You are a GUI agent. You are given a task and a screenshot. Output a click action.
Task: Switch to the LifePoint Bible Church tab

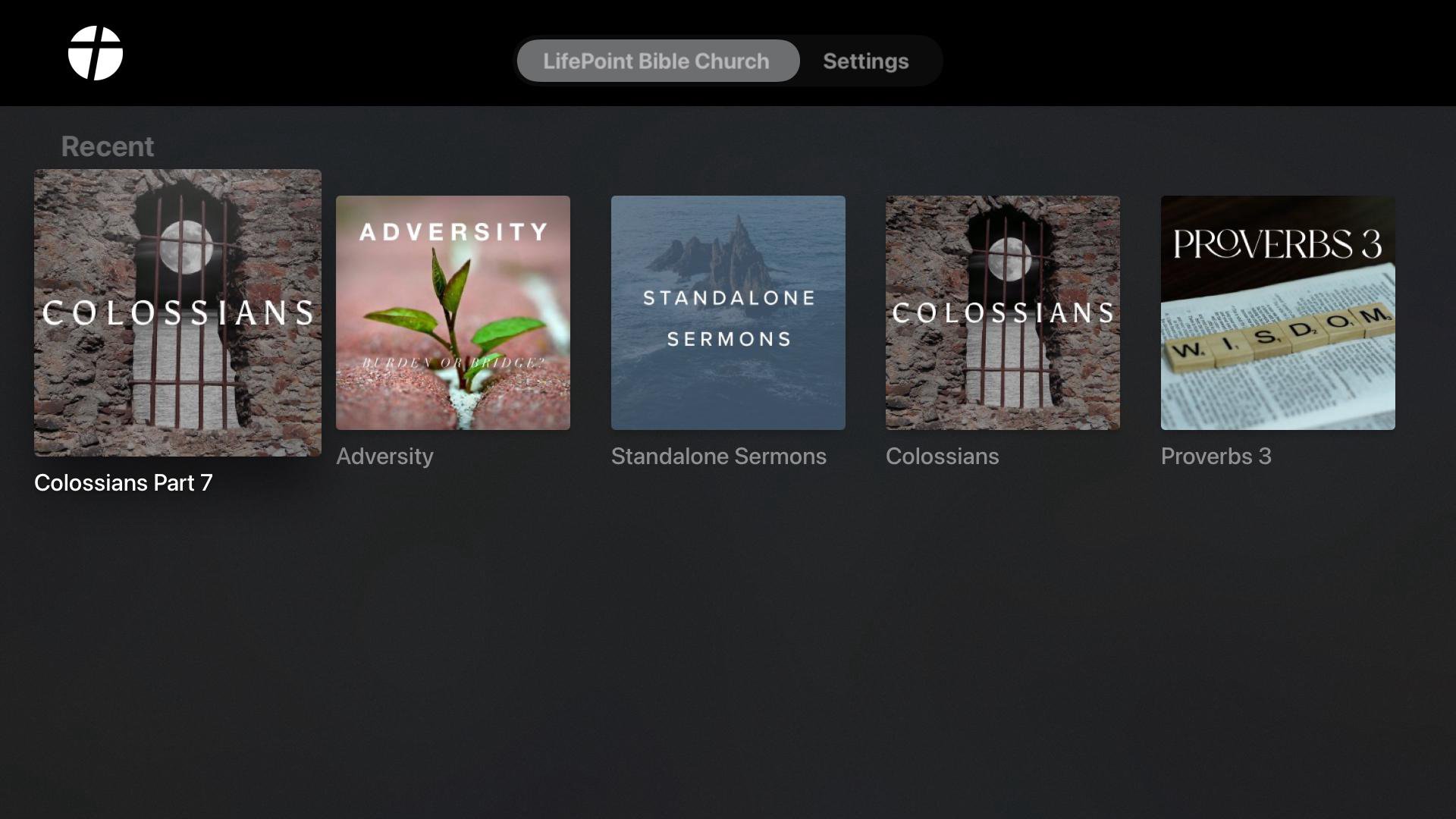pyautogui.click(x=657, y=61)
